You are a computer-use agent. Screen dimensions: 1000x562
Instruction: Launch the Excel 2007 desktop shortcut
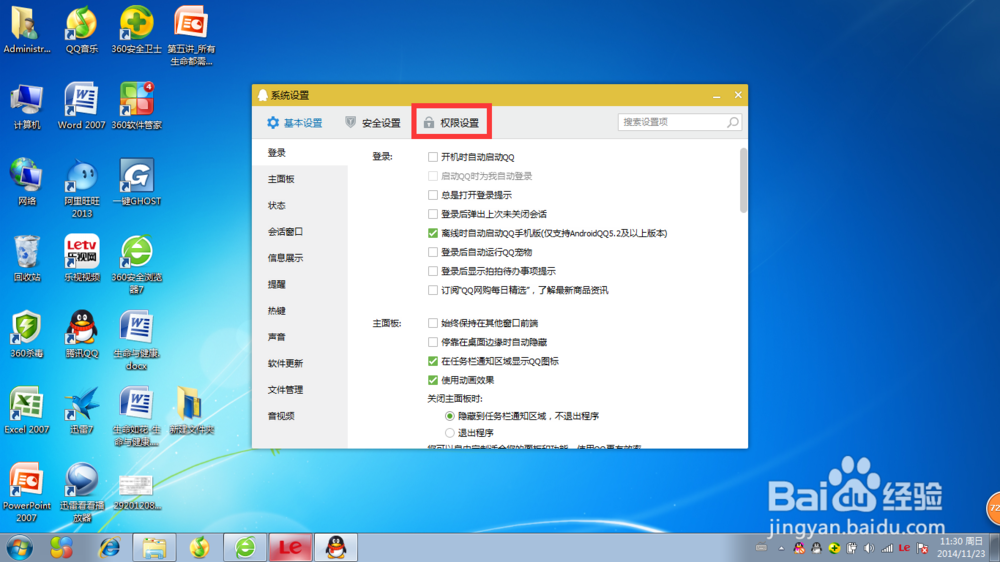pos(26,410)
